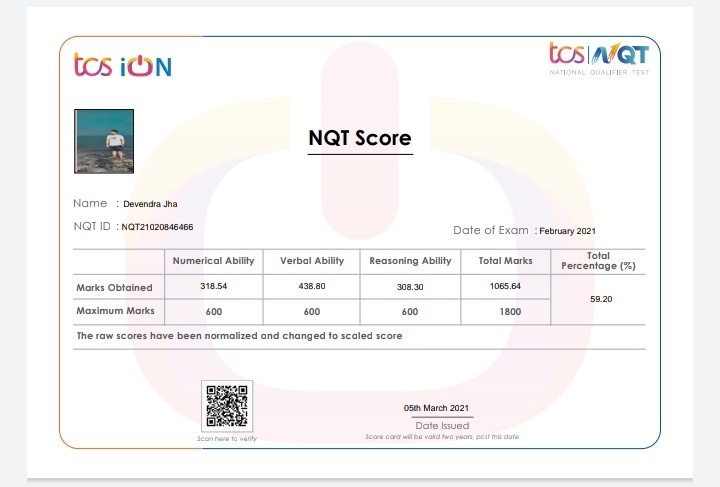Click the NQT ID field label
Image resolution: width=720 pixels, height=487 pixels.
point(92,226)
